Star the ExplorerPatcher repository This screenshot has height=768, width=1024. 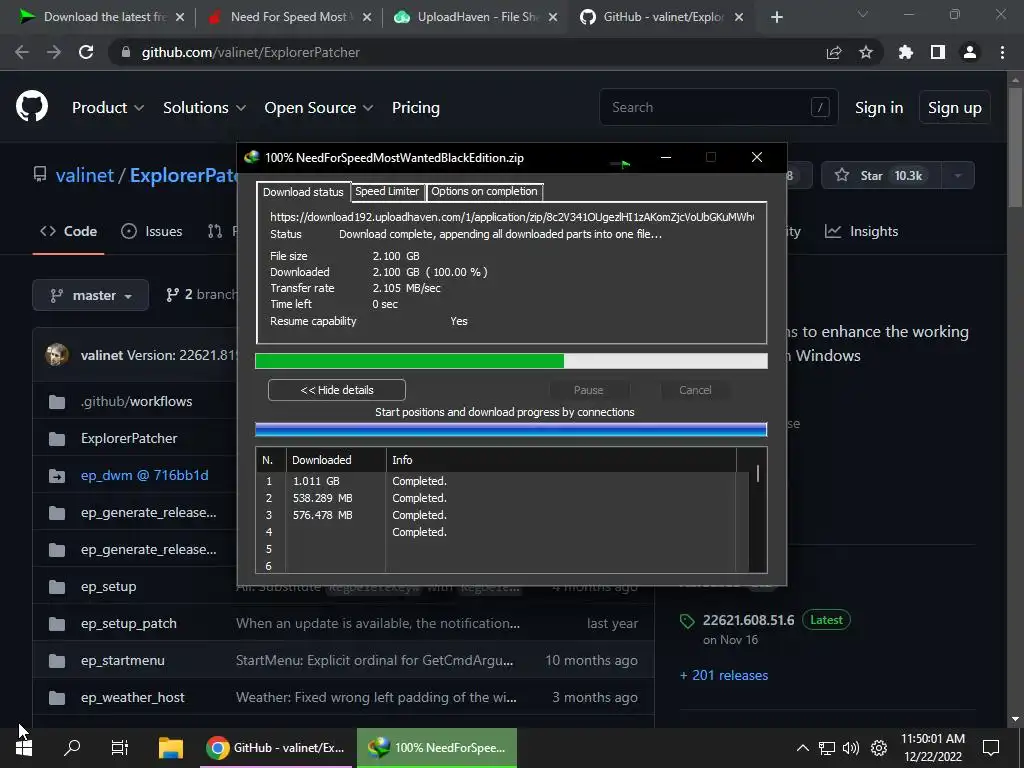[x=880, y=176]
